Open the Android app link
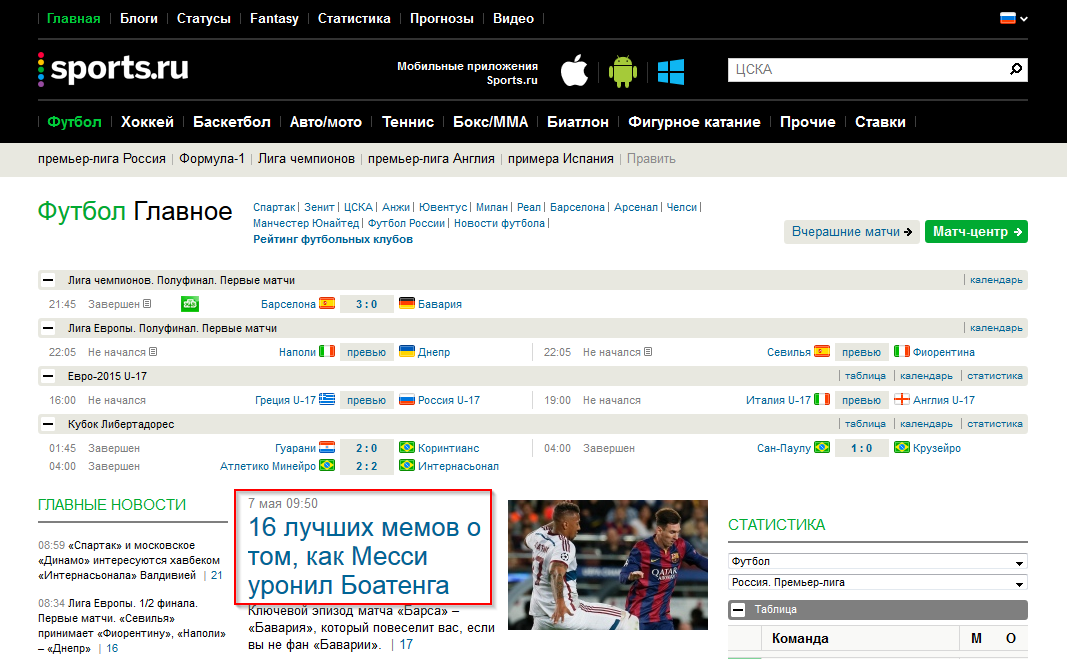This screenshot has width=1067, height=659. (x=623, y=71)
